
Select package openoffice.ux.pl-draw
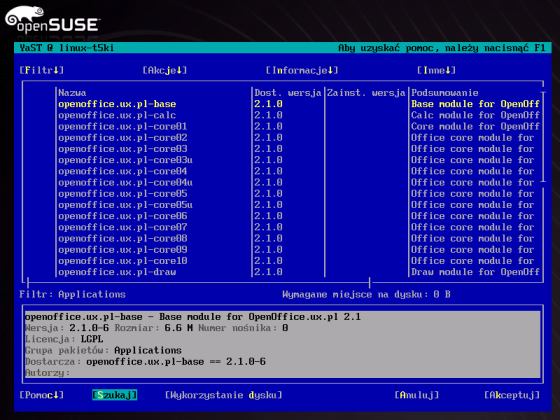(117, 272)
